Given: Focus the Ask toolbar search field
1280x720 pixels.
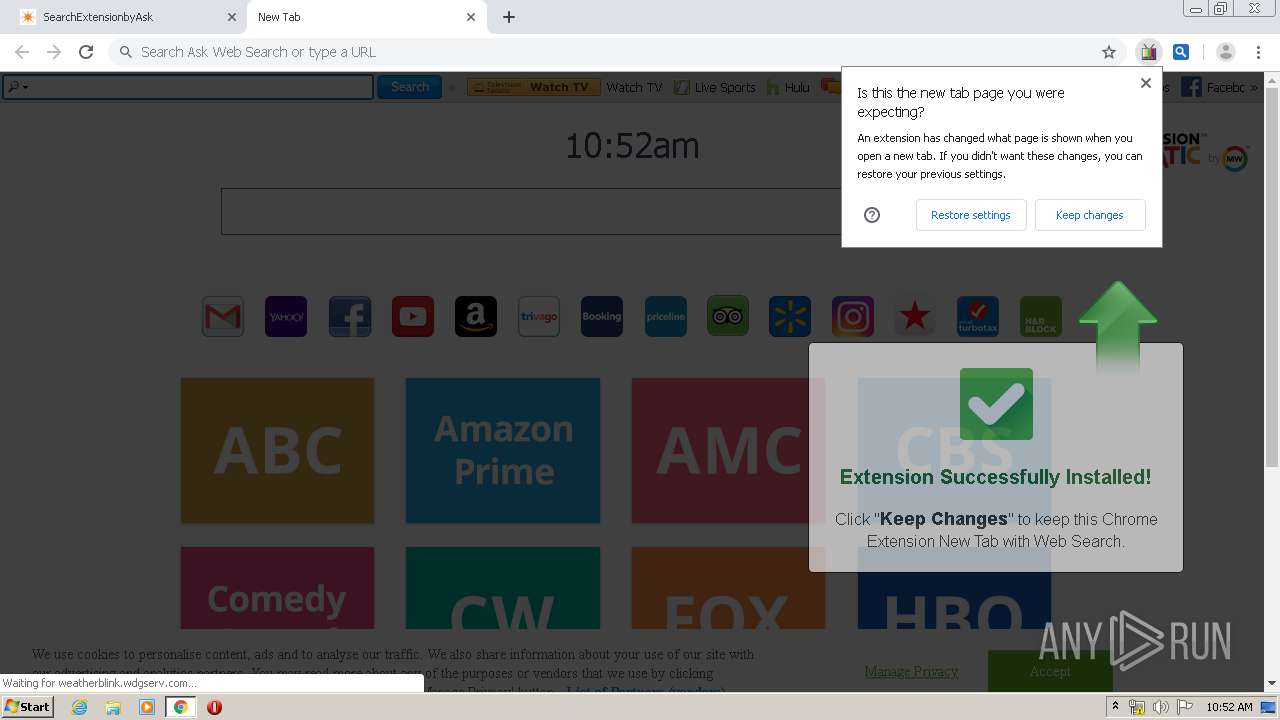Looking at the screenshot, I should (188, 87).
